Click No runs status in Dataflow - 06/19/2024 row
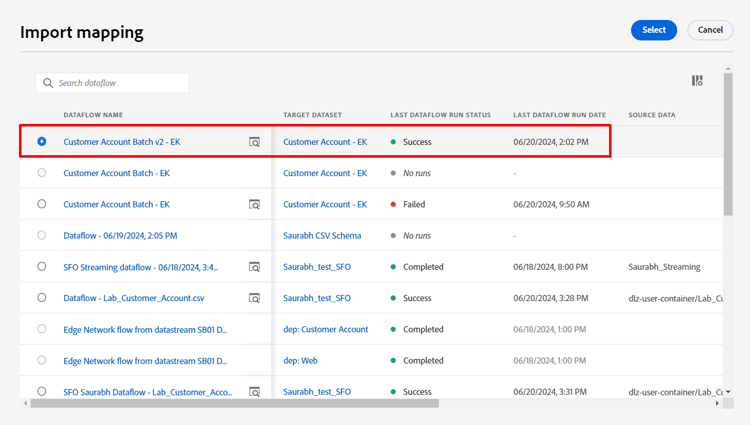The image size is (750, 425). click(417, 236)
